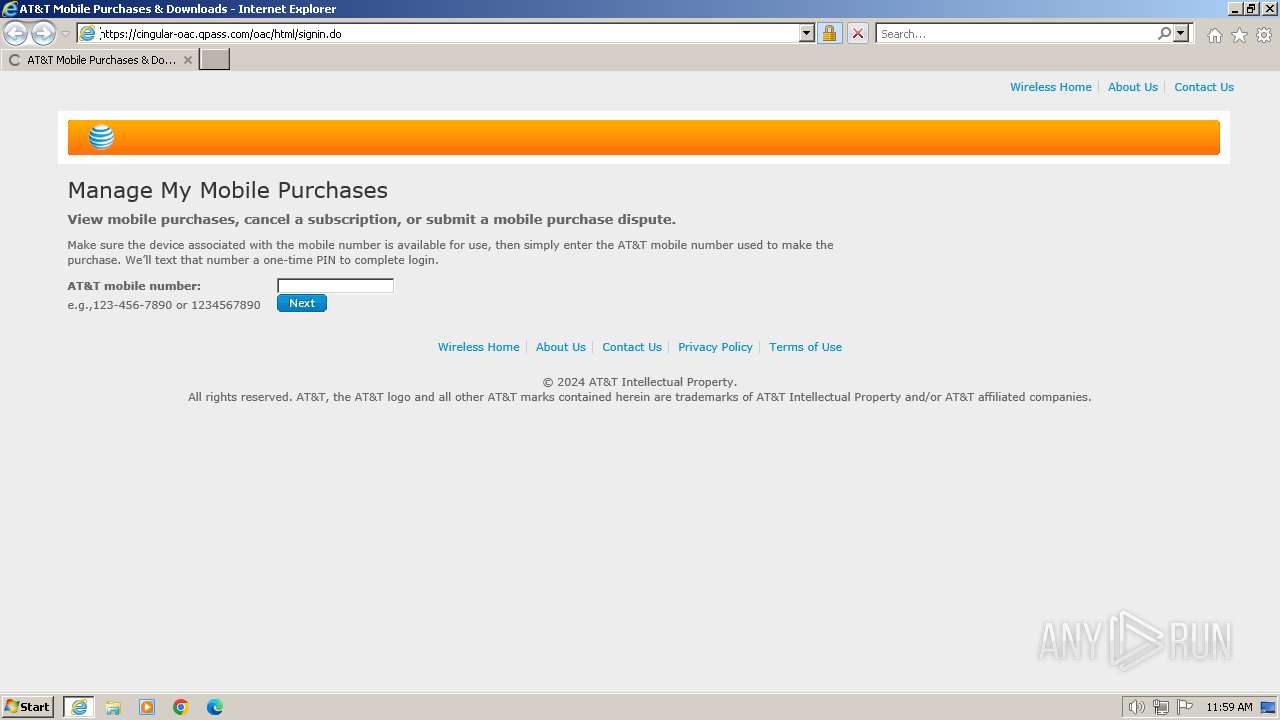Image resolution: width=1280 pixels, height=720 pixels.
Task: Open the Home page icon
Action: (1214, 35)
